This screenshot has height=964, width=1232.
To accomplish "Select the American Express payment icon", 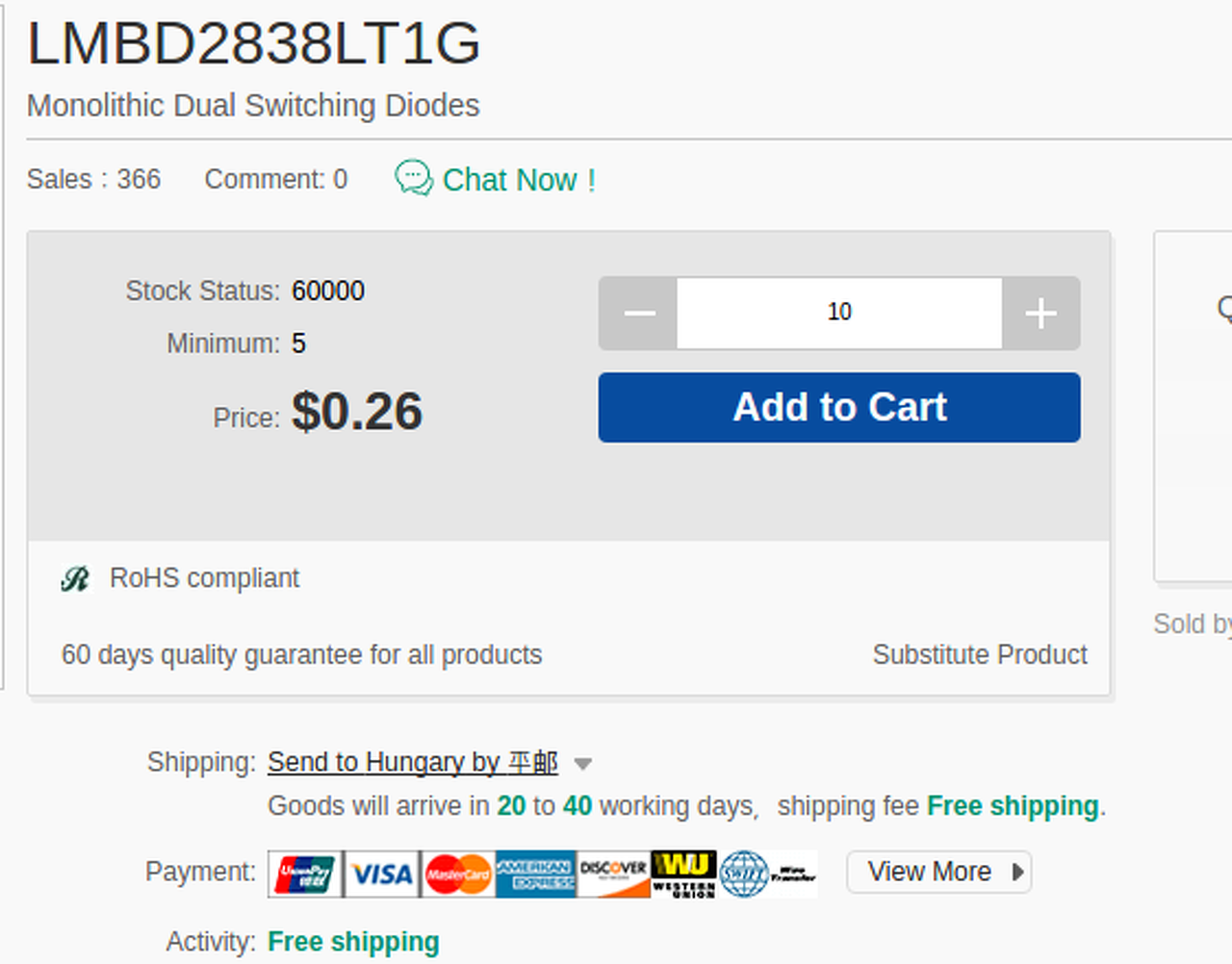I will (x=535, y=874).
